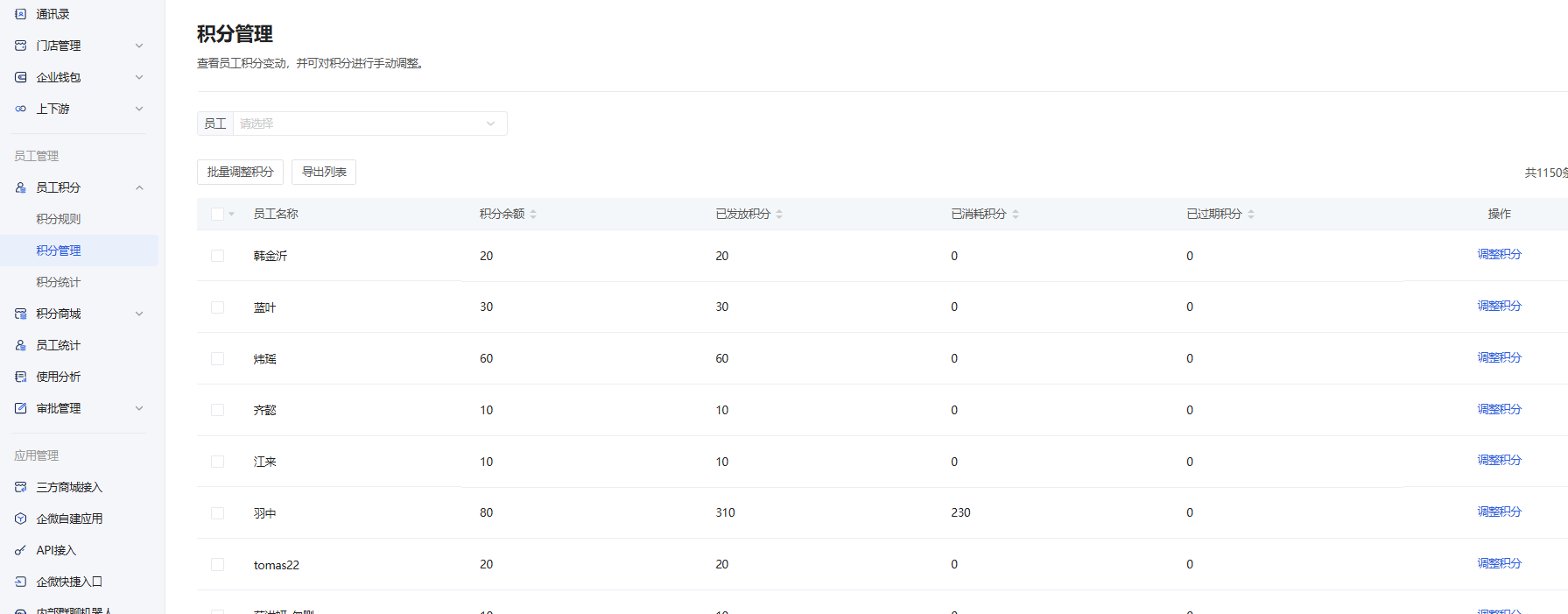Click 调整积分 link for 韩金沂

[x=1500, y=254]
